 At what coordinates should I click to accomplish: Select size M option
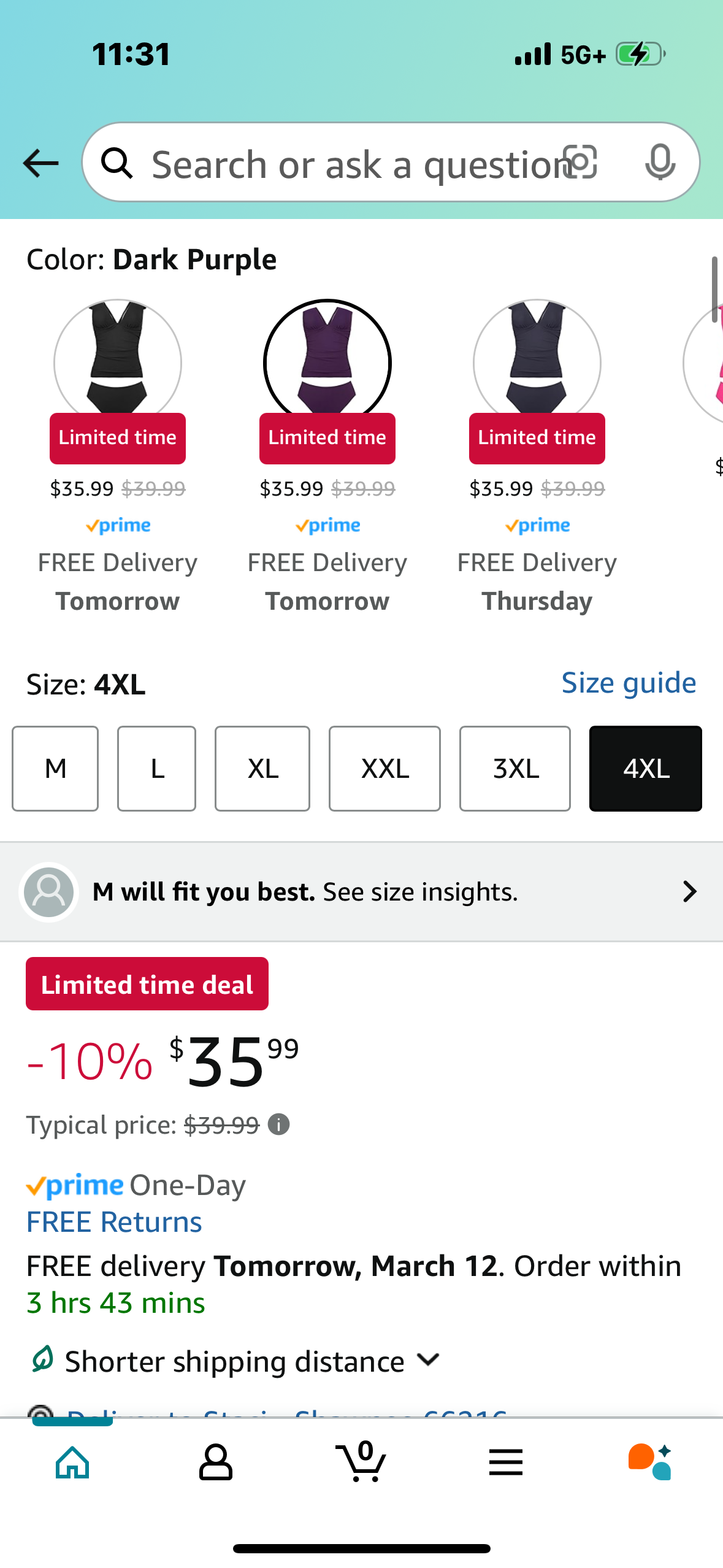point(55,769)
